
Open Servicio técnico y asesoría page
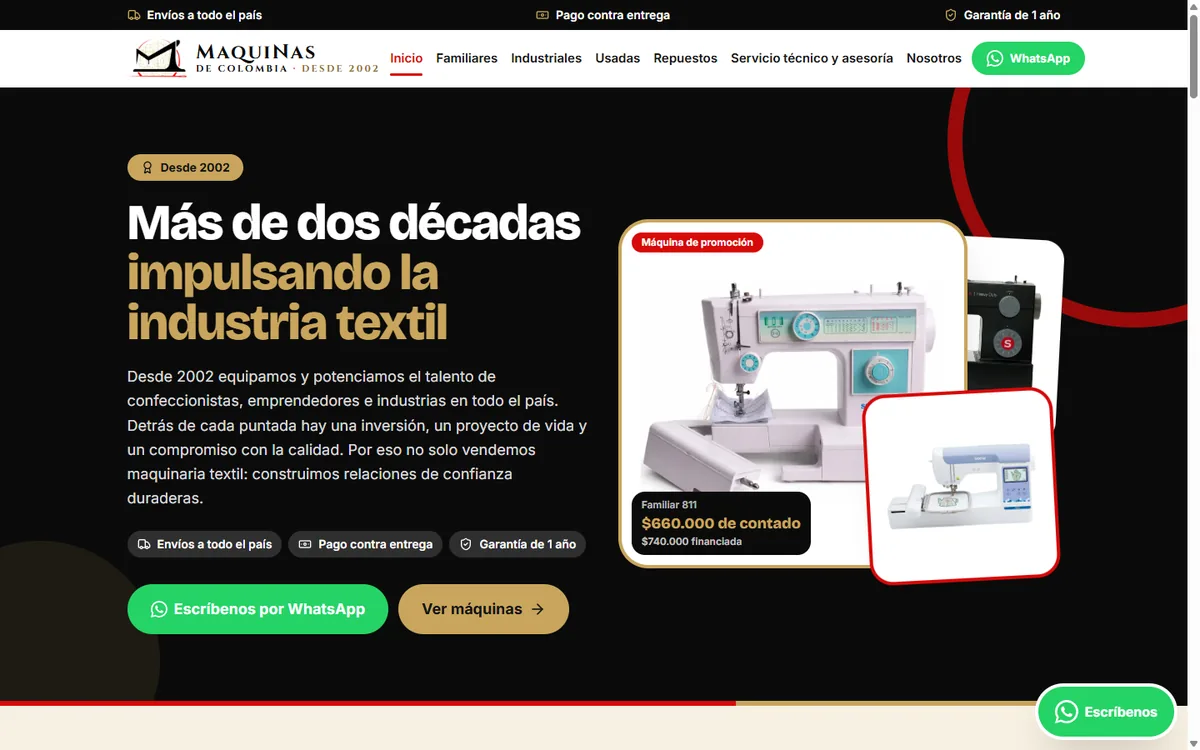(x=812, y=58)
